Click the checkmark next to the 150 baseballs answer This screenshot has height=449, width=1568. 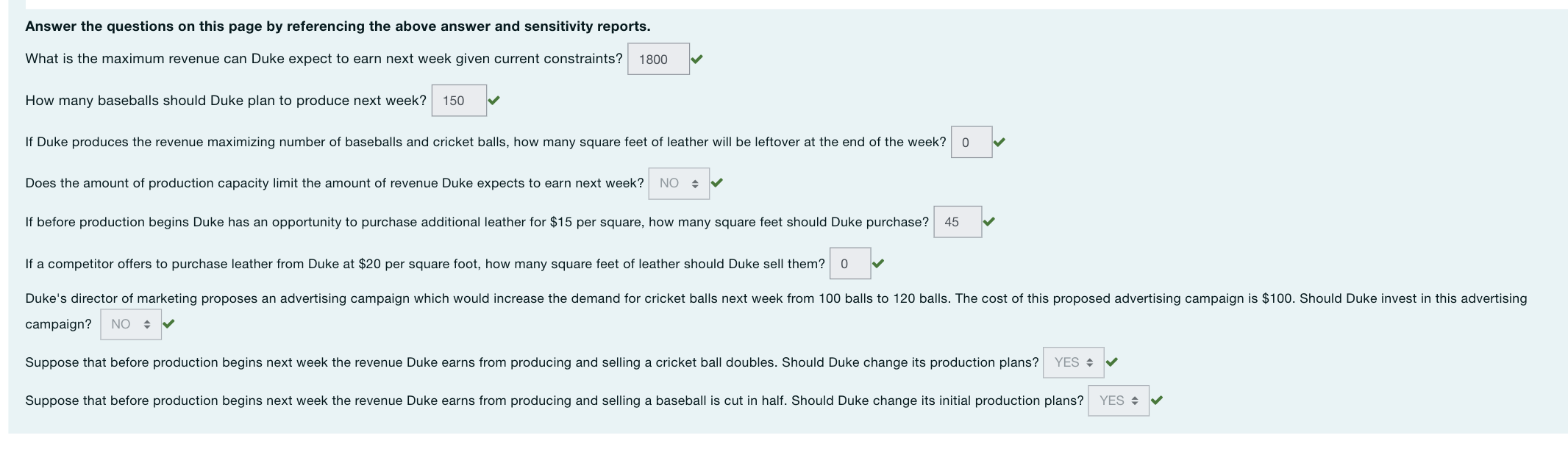(494, 101)
